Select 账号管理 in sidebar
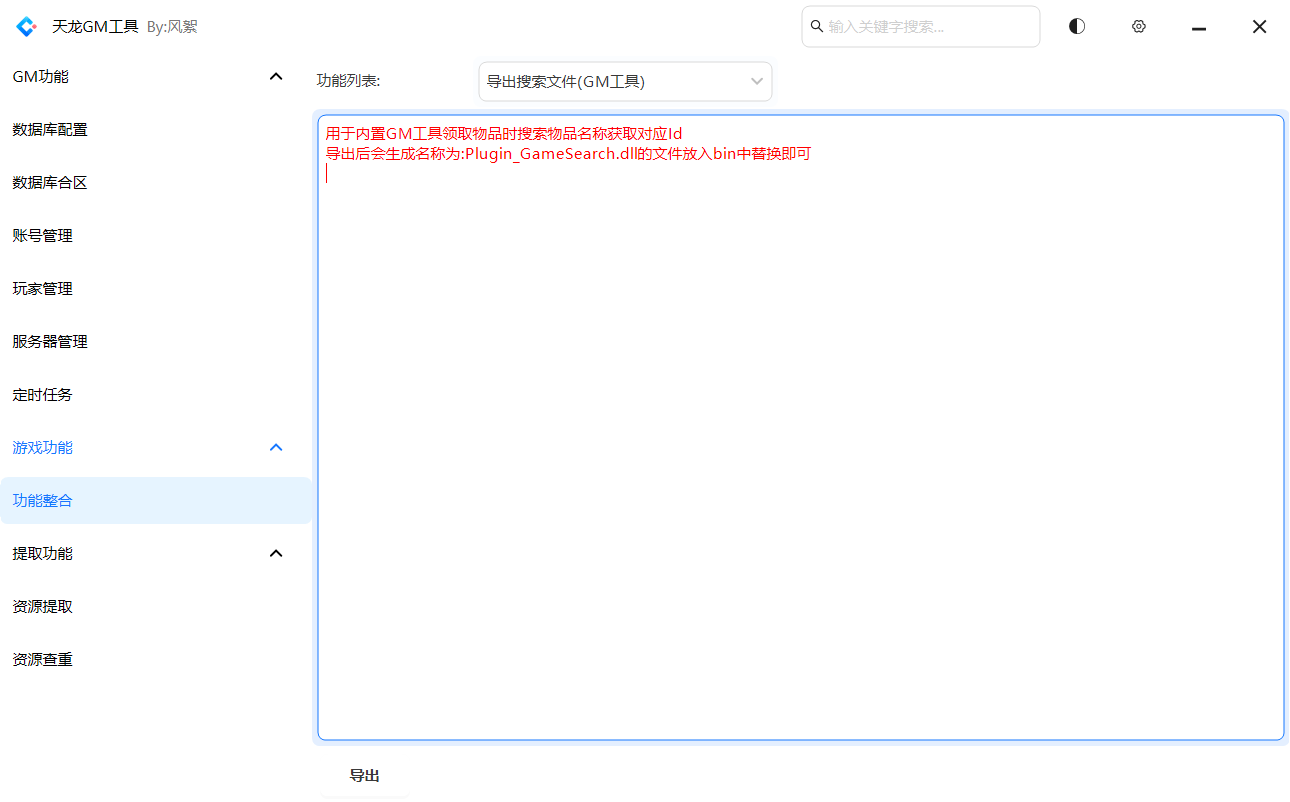The image size is (1290, 802). (x=43, y=236)
